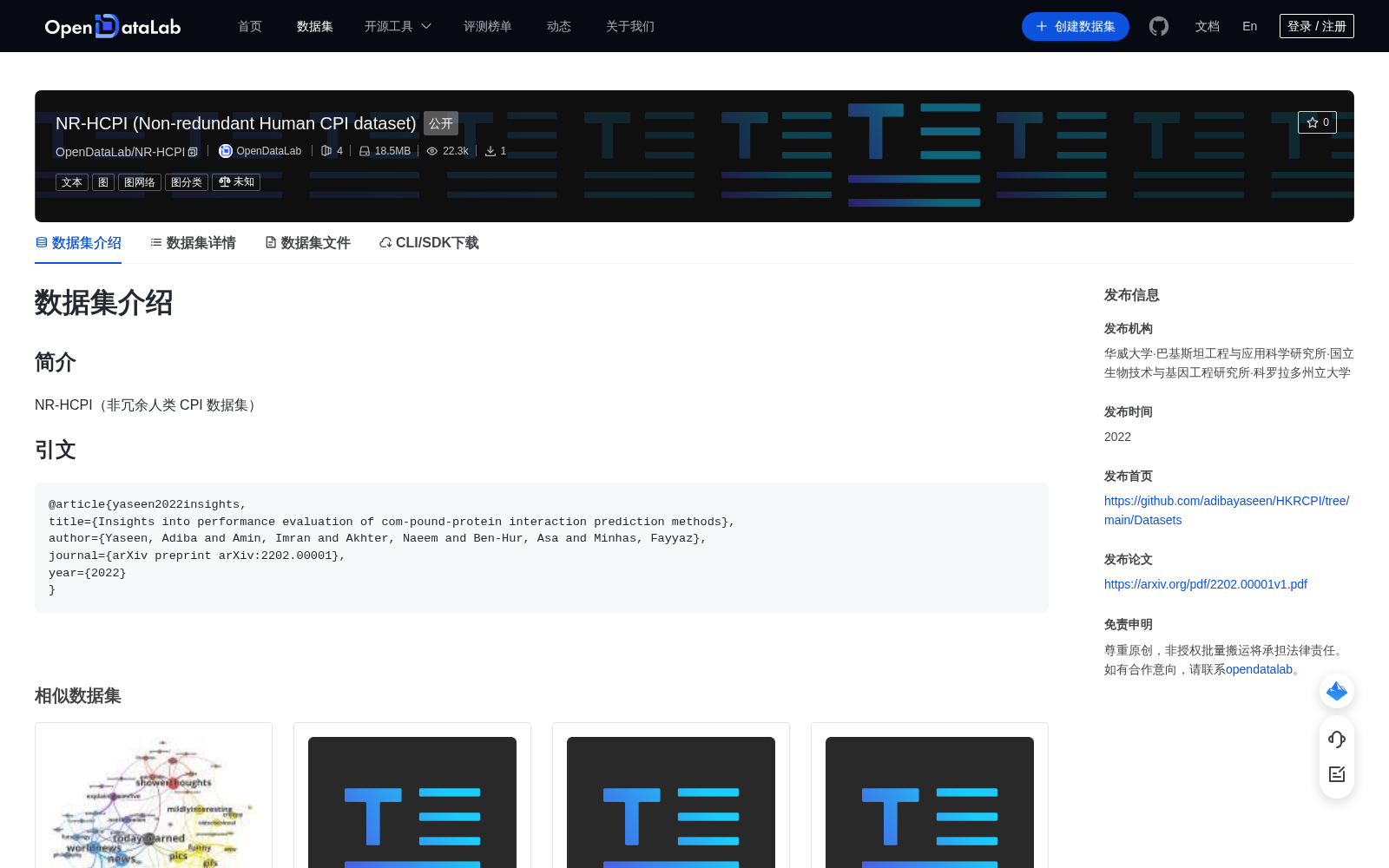
Task: Switch to 数据集详情 tab
Action: [x=193, y=243]
